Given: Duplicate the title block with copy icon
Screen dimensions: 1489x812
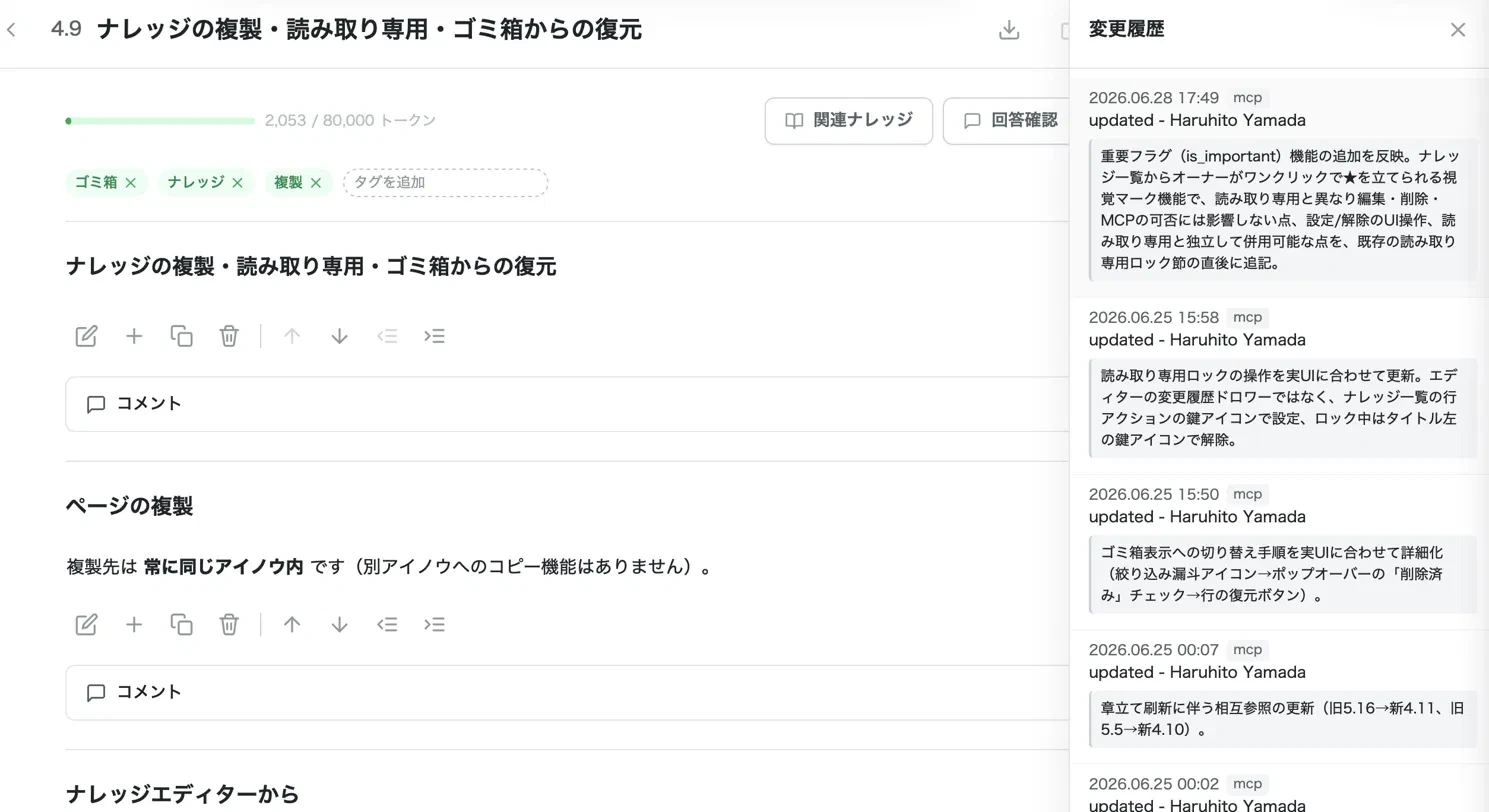Looking at the screenshot, I should click(x=181, y=336).
